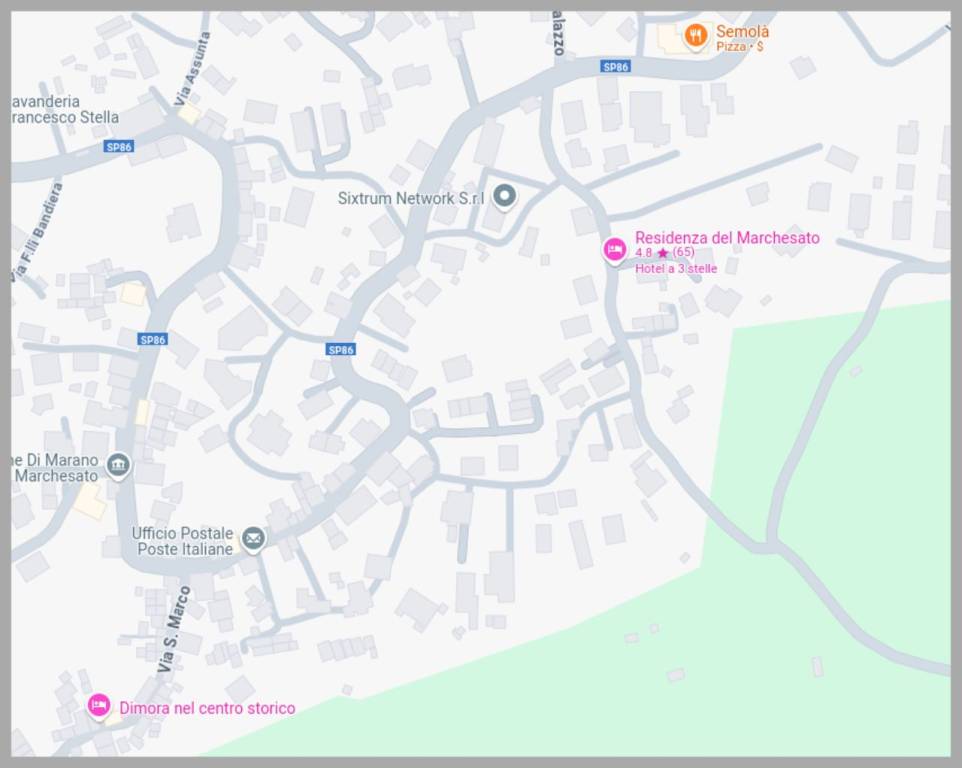This screenshot has height=768, width=962.
Task: Open the Residenza del Marchesato name label
Action: 727,238
